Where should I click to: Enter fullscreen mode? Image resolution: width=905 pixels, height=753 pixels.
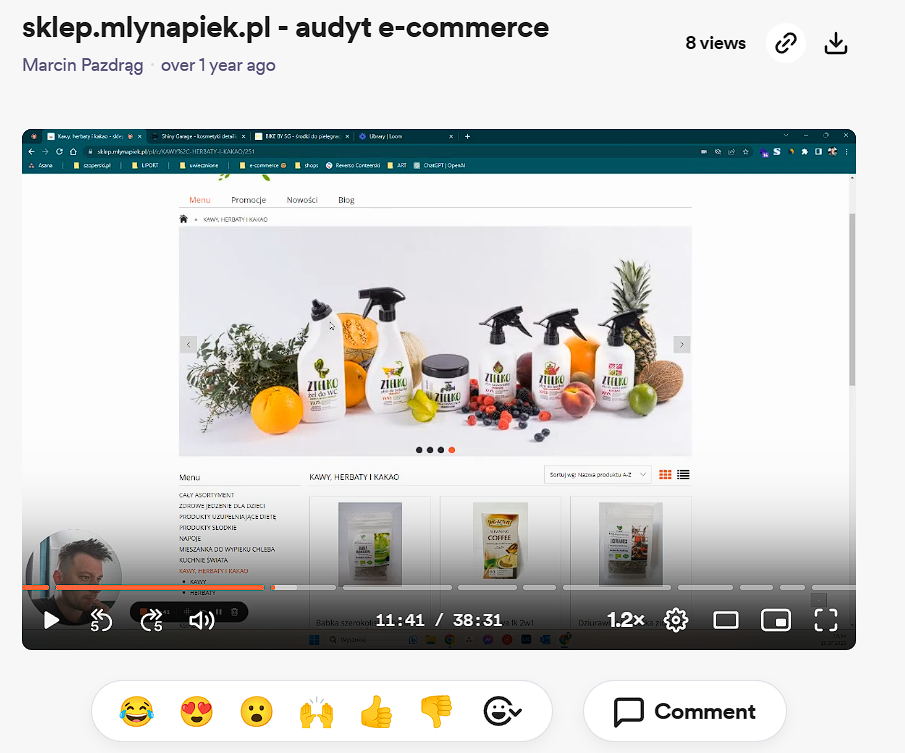(825, 620)
